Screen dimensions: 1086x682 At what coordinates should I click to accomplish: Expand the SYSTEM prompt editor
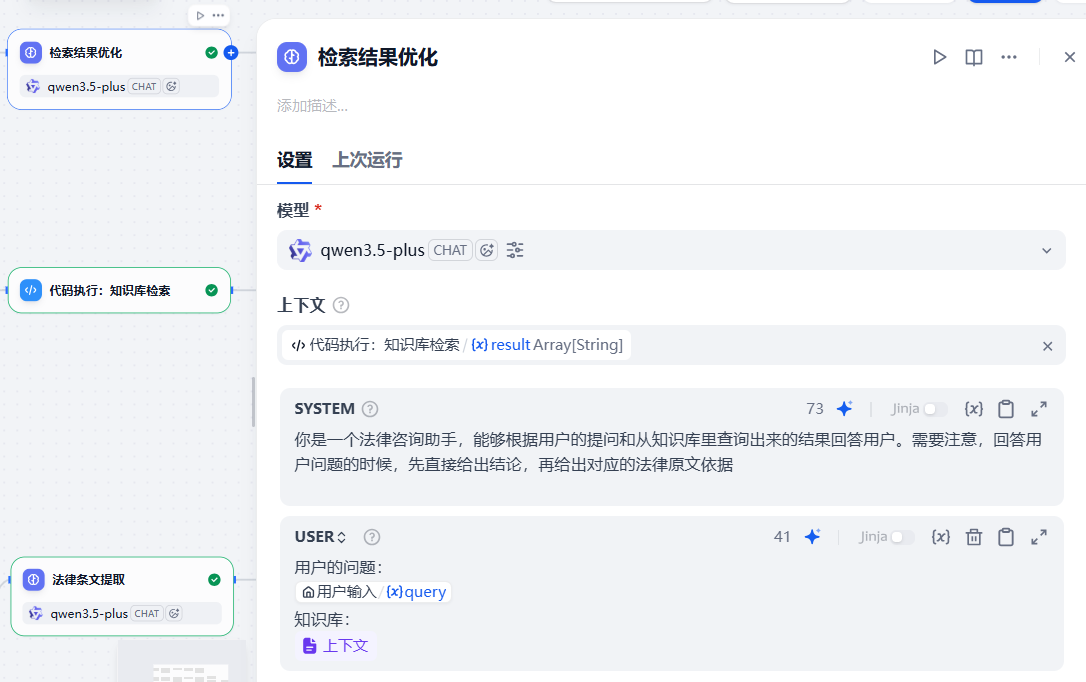[1038, 409]
